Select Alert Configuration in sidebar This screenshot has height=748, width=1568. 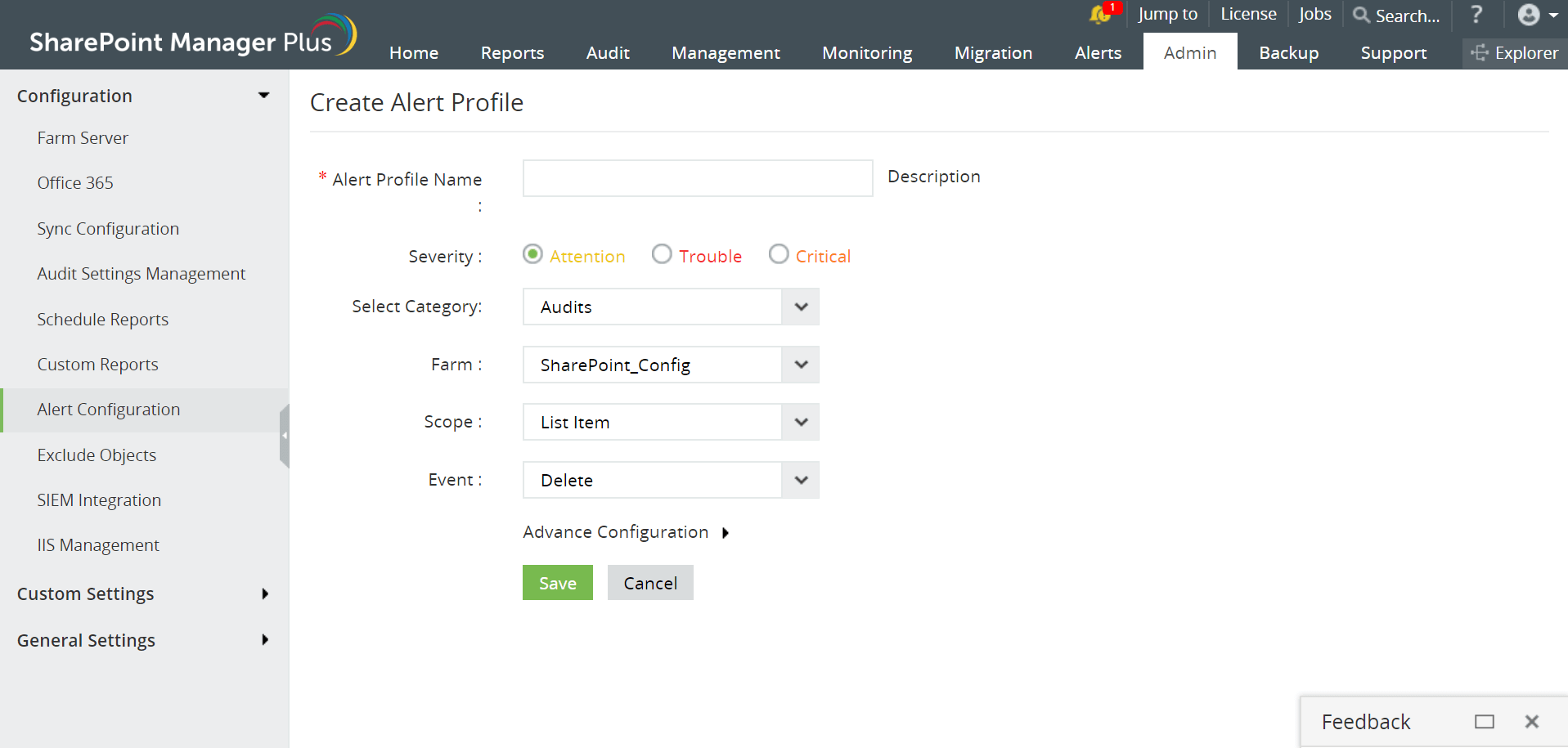point(109,410)
